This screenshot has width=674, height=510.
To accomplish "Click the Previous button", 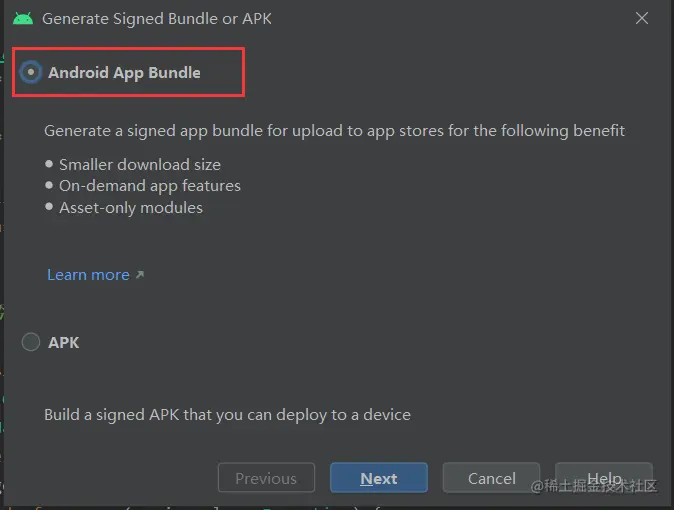I will (x=266, y=478).
